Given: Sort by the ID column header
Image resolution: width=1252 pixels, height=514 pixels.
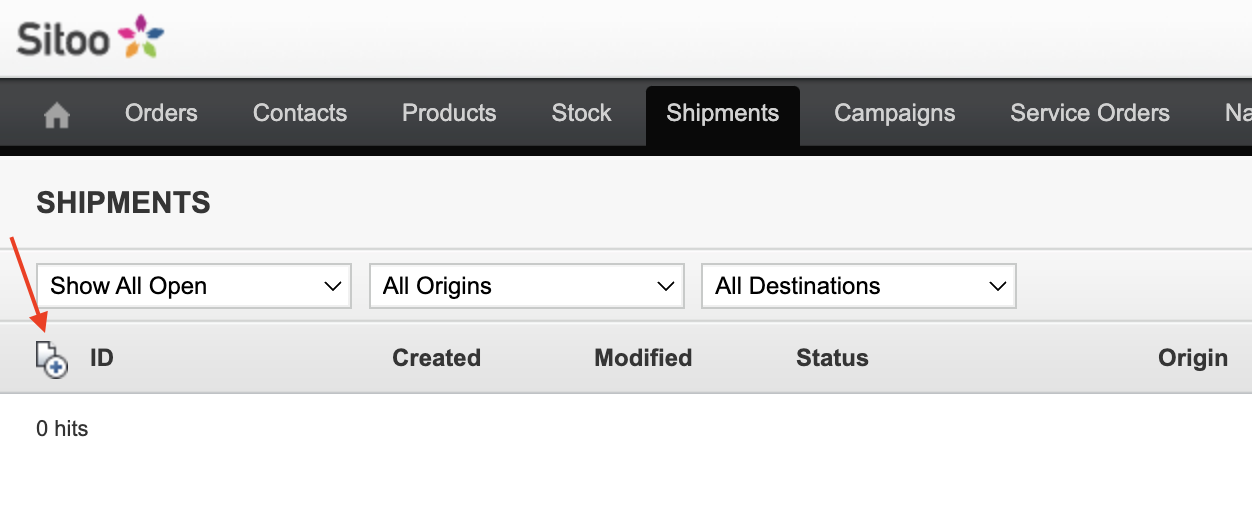Looking at the screenshot, I should (x=102, y=358).
